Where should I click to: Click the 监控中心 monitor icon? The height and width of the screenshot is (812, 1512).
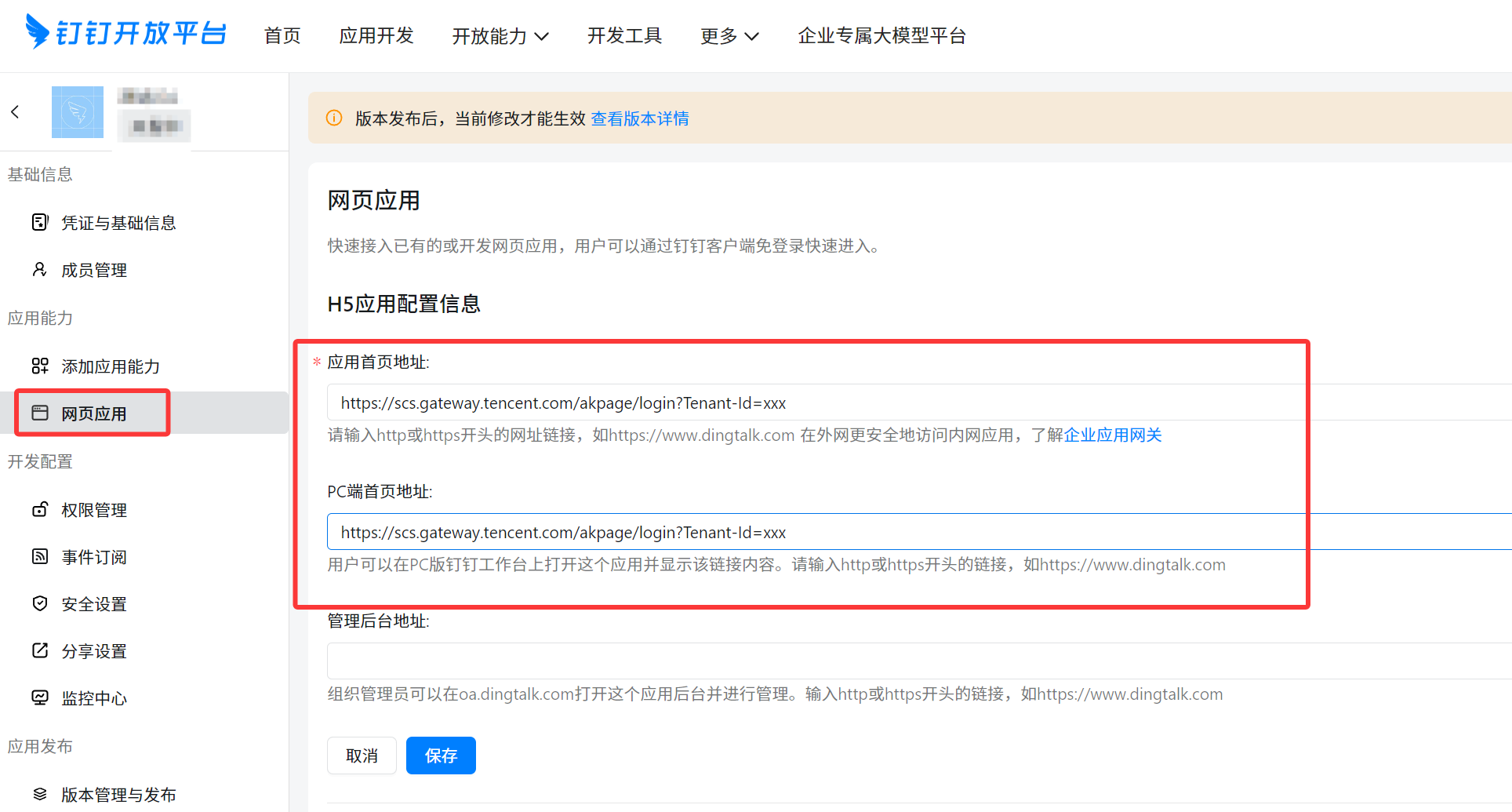pos(40,697)
